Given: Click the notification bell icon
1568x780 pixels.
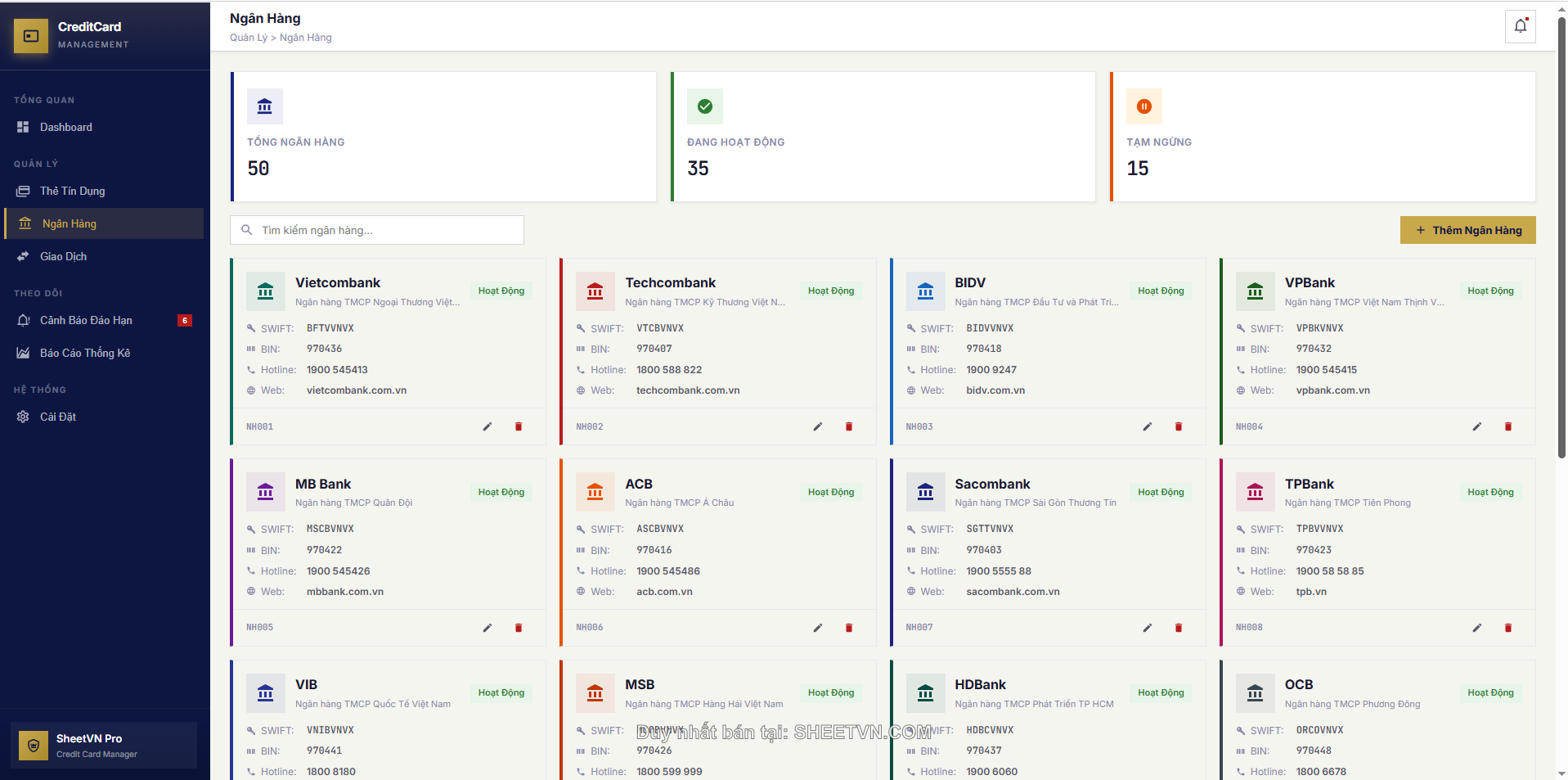Looking at the screenshot, I should pyautogui.click(x=1520, y=26).
